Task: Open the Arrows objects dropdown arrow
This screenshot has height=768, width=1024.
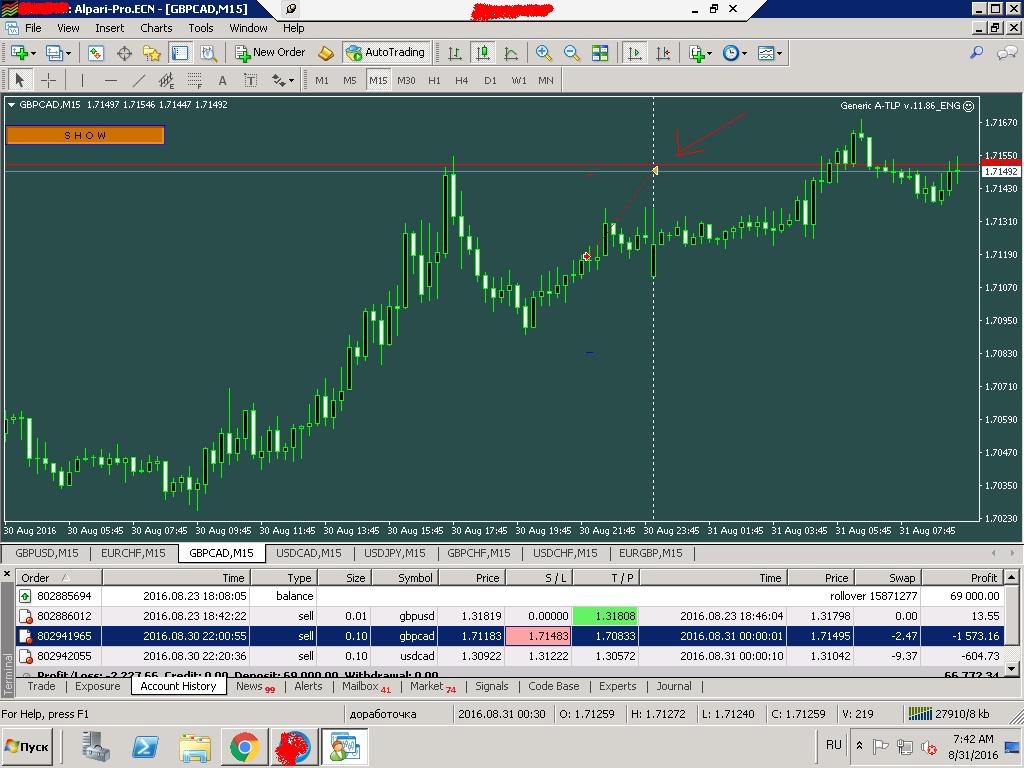Action: tap(291, 81)
